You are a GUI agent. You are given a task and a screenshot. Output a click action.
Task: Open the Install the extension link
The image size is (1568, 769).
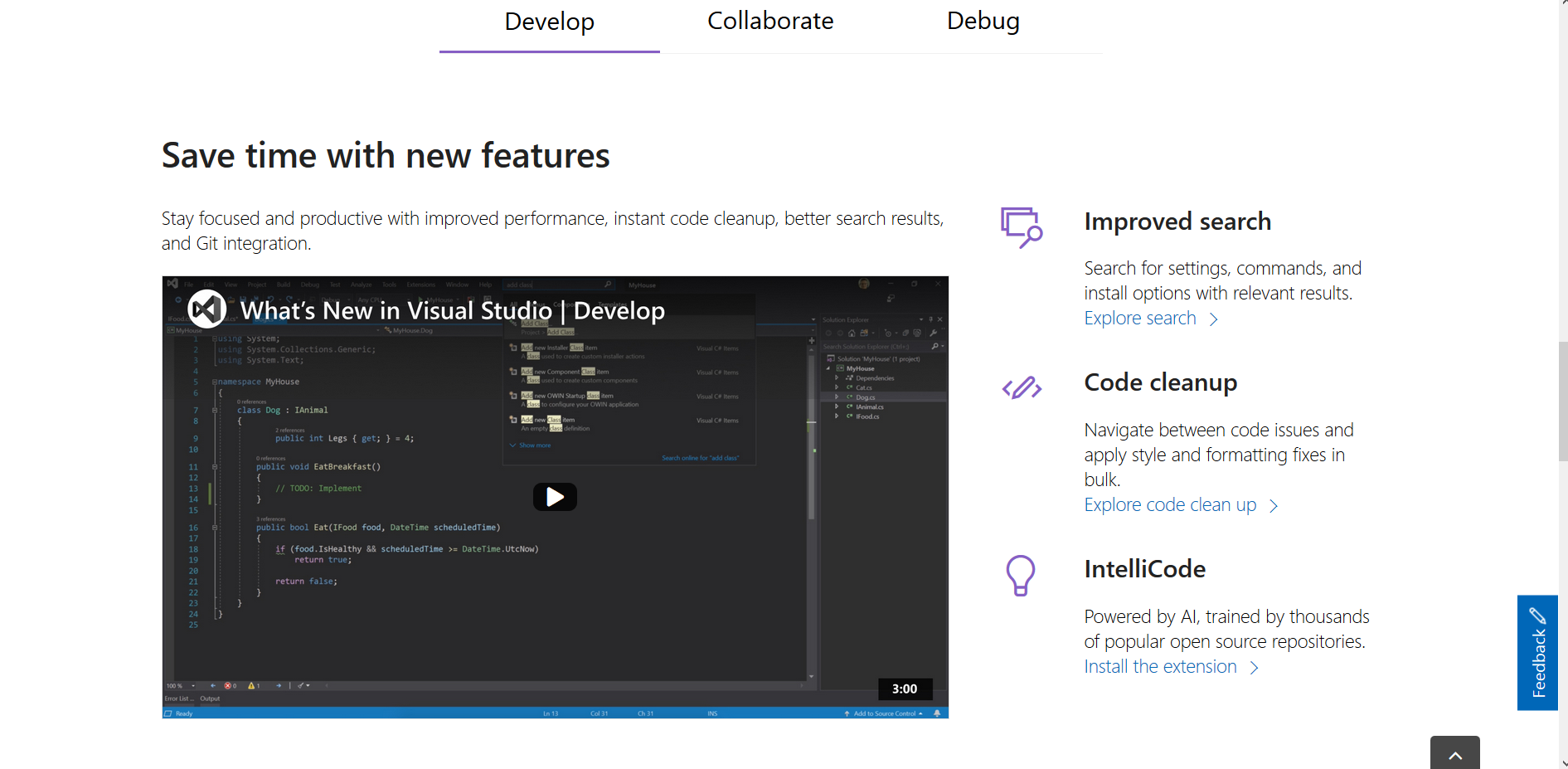point(1159,666)
